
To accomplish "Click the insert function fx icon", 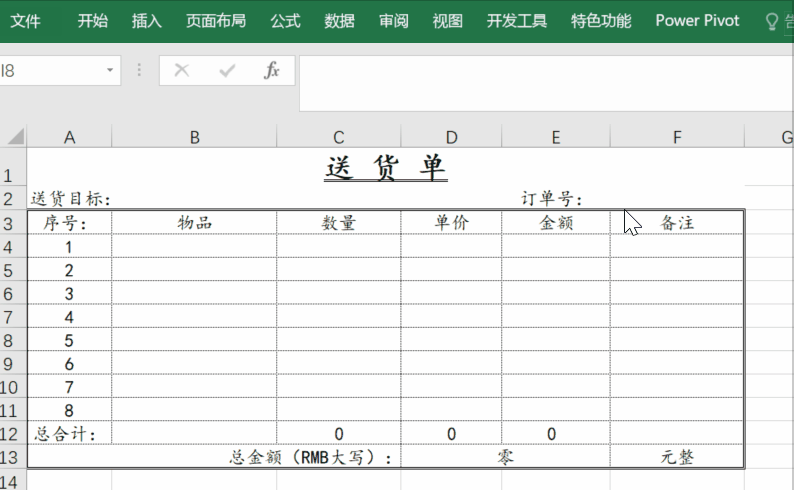I will tap(272, 70).
